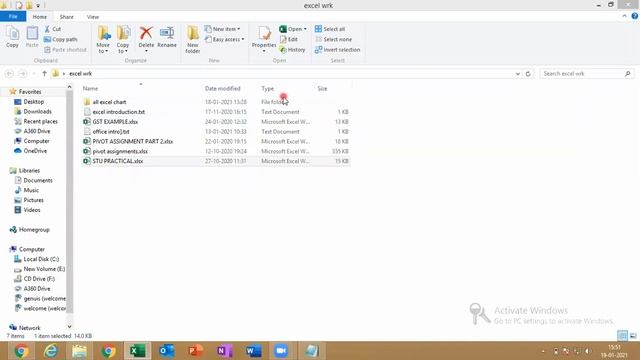Click the navigation pane scroll down arrow
The height and width of the screenshot is (360, 640).
coord(69,327)
